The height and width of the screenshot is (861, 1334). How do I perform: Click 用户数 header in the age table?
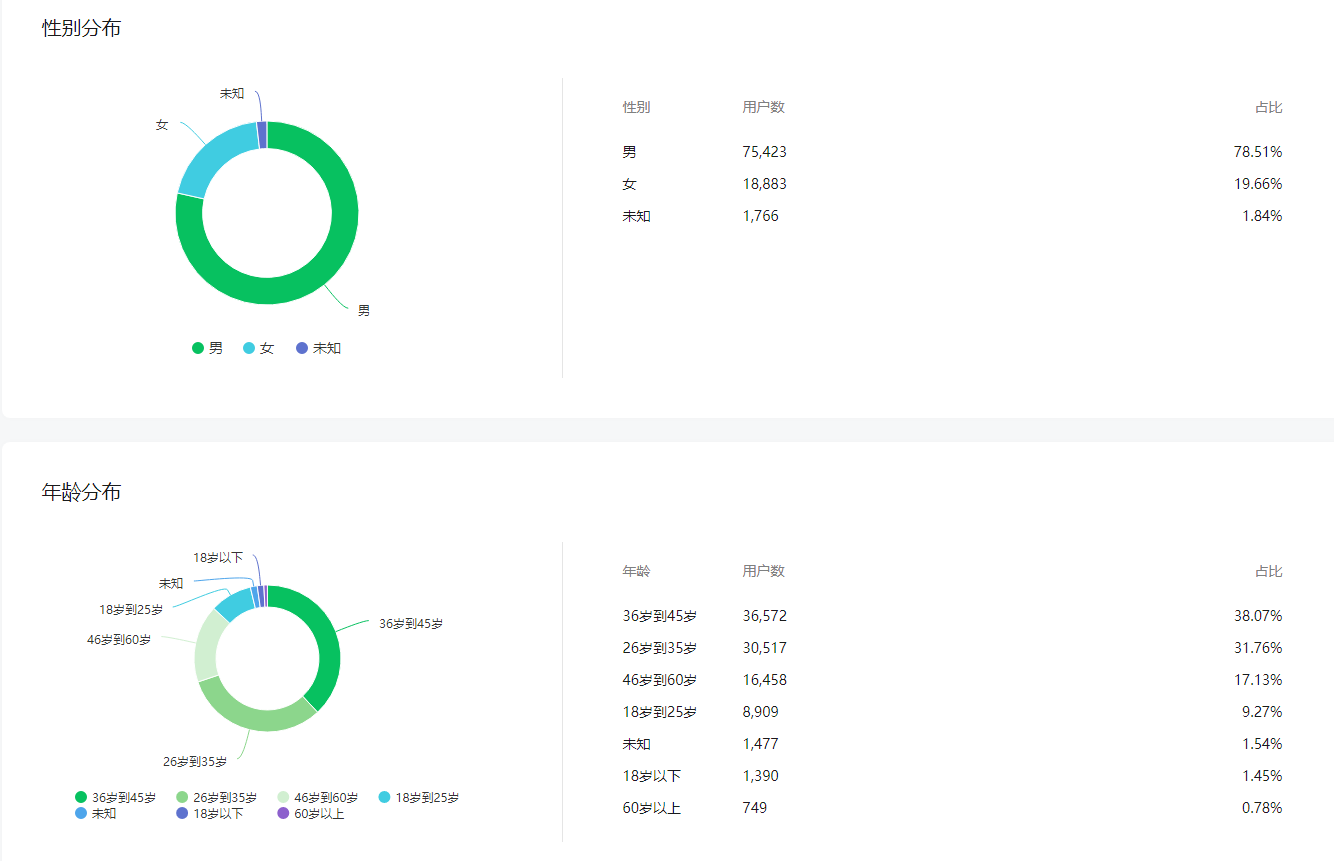coord(764,571)
